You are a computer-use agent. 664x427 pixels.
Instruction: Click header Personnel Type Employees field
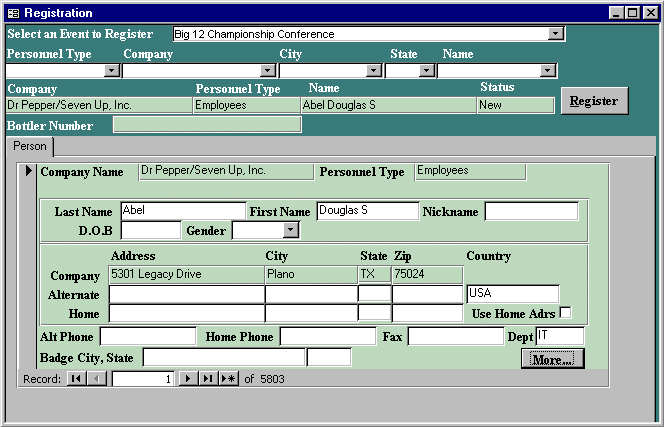tap(246, 105)
